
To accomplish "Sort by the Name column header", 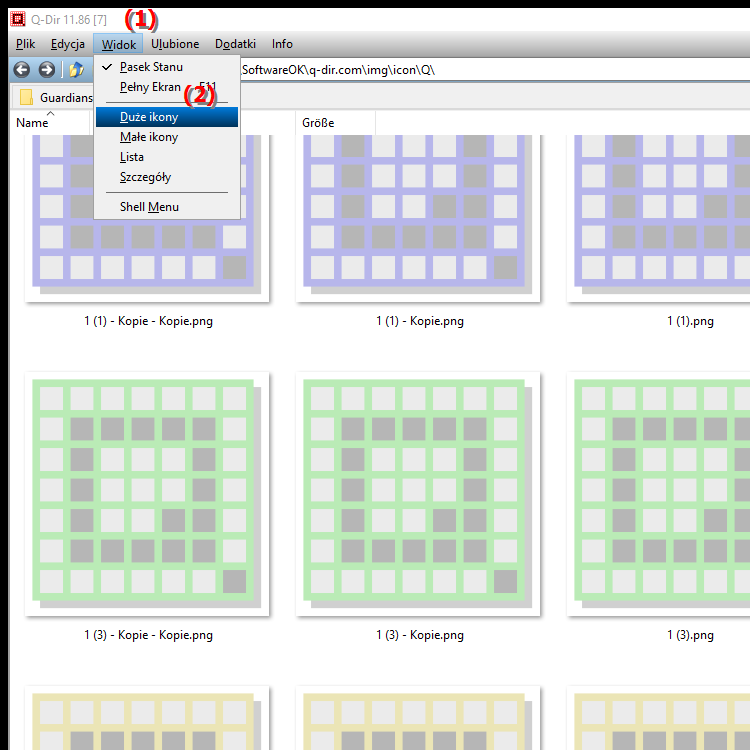I will pyautogui.click(x=50, y=123).
